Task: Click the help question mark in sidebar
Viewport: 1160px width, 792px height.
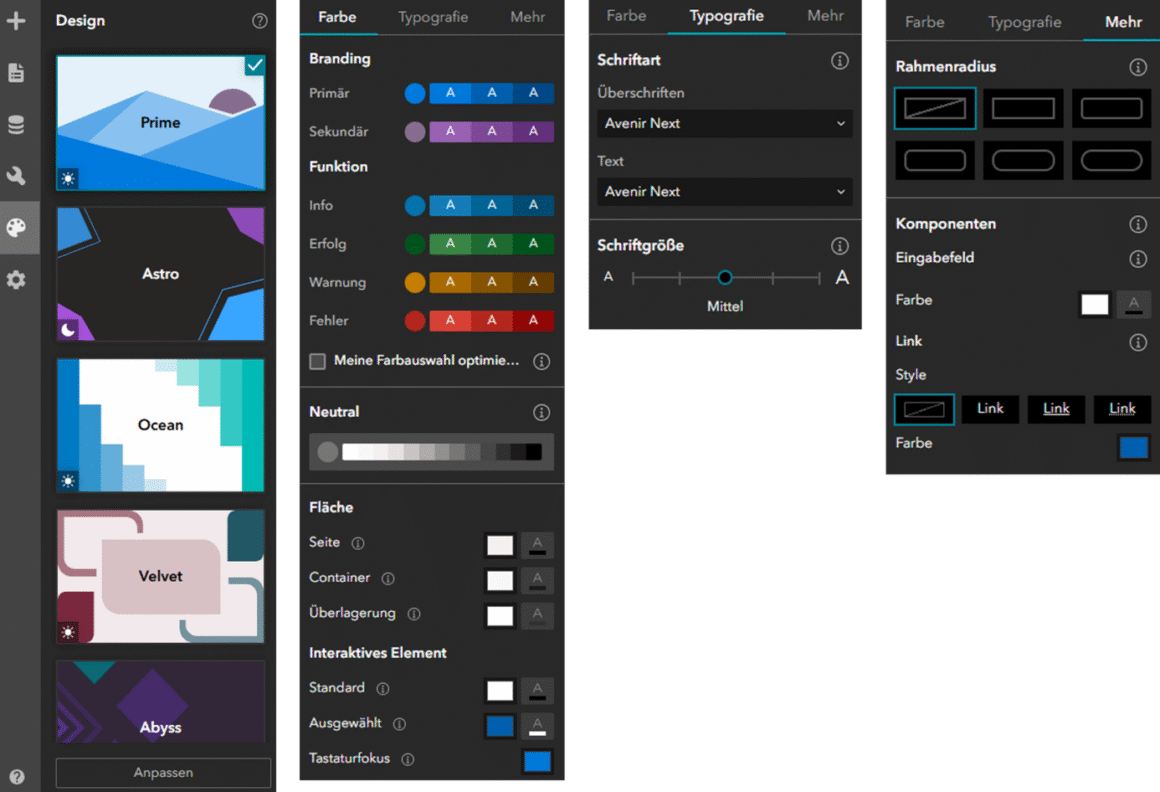Action: [17, 776]
